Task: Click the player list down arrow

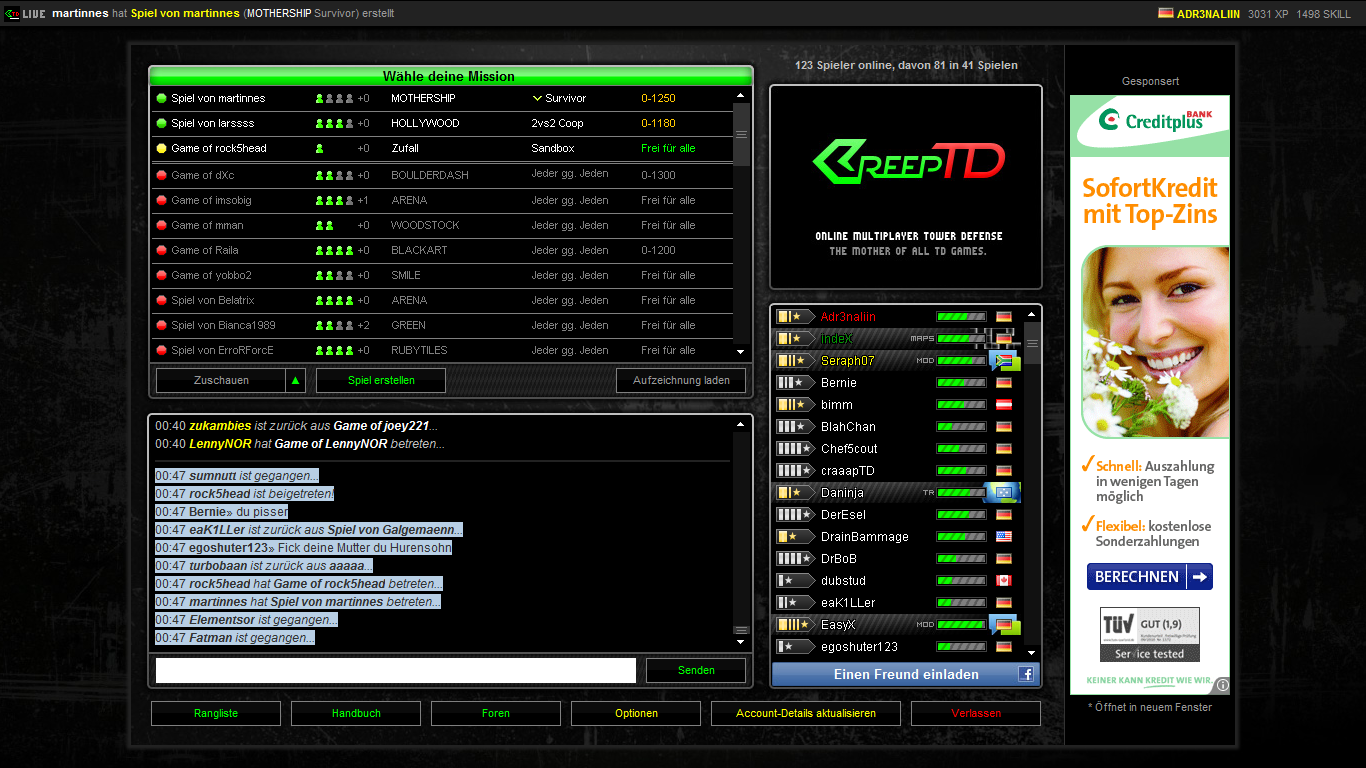Action: tap(1032, 652)
